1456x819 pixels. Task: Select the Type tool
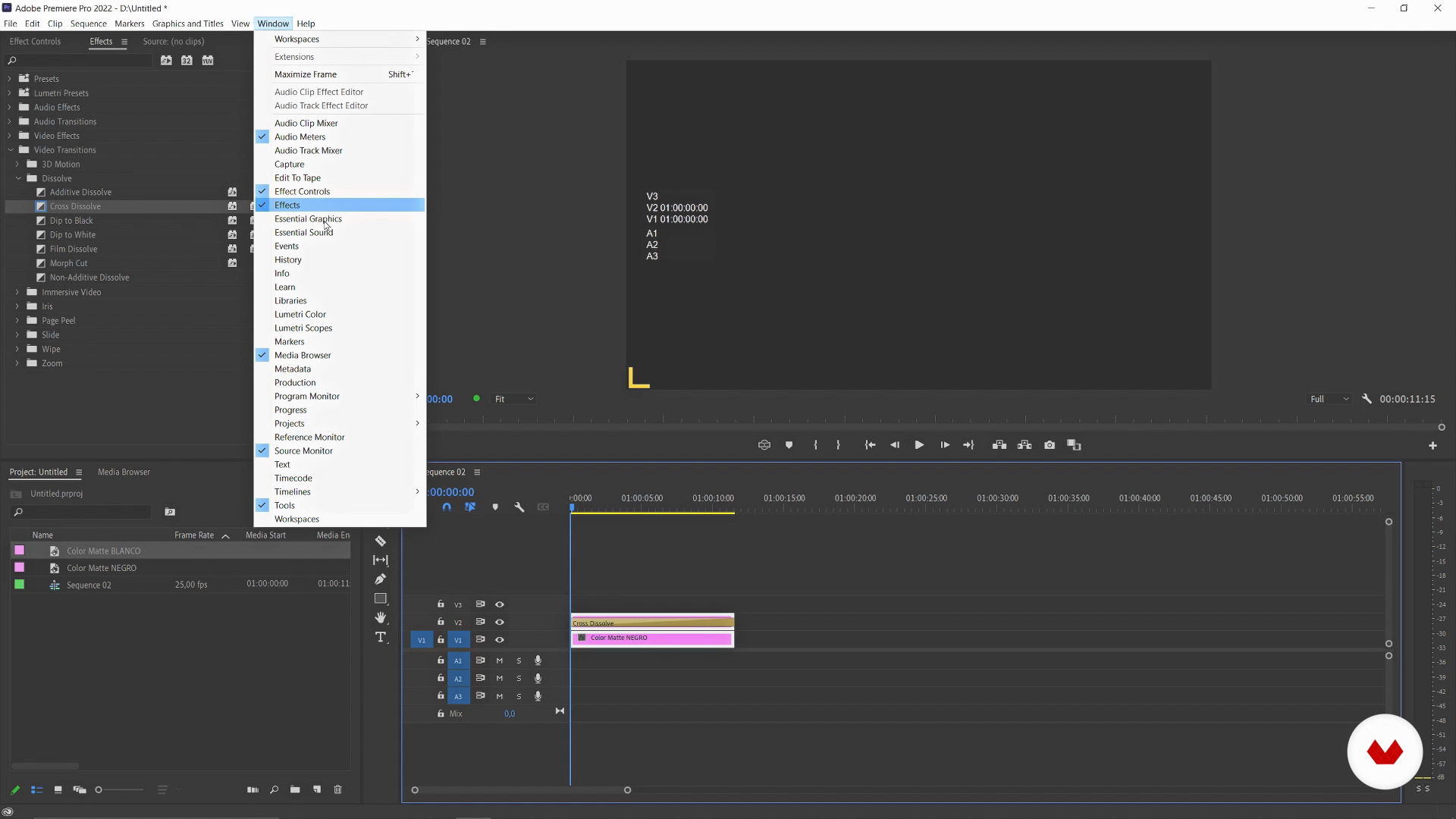(x=381, y=637)
